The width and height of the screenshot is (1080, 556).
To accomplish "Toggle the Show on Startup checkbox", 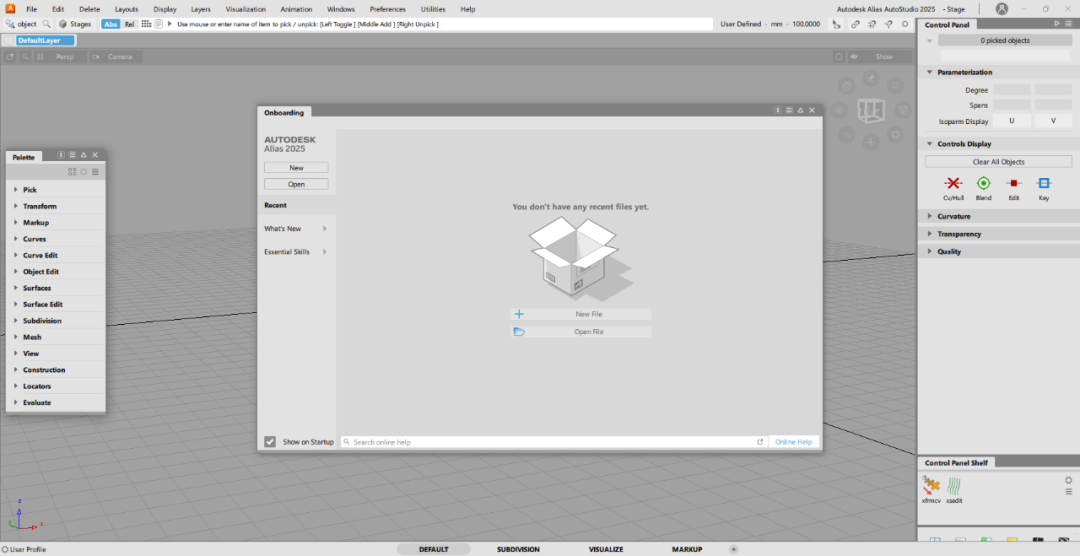I will (x=270, y=442).
